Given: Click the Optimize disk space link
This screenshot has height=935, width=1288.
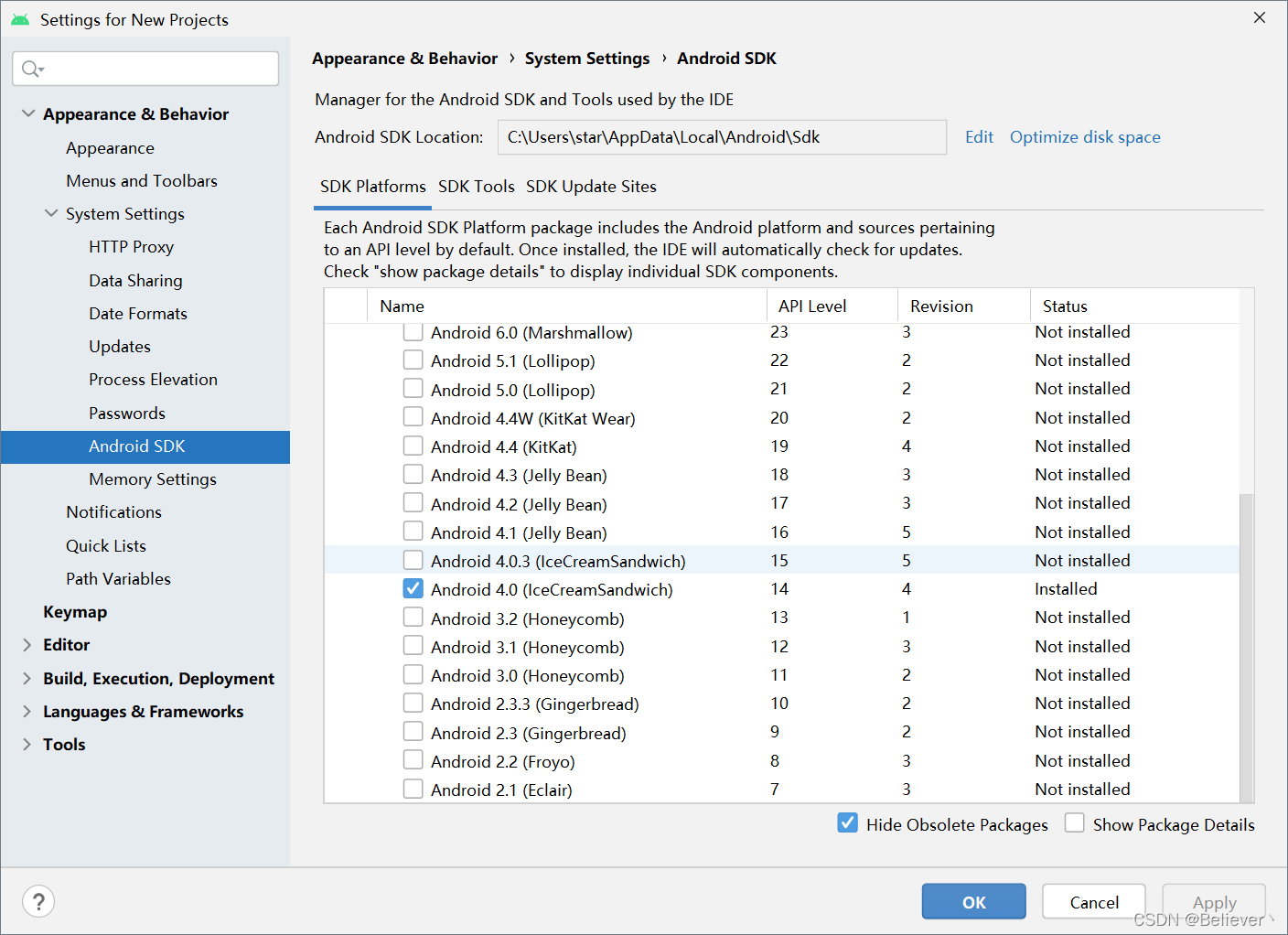Looking at the screenshot, I should (x=1085, y=137).
